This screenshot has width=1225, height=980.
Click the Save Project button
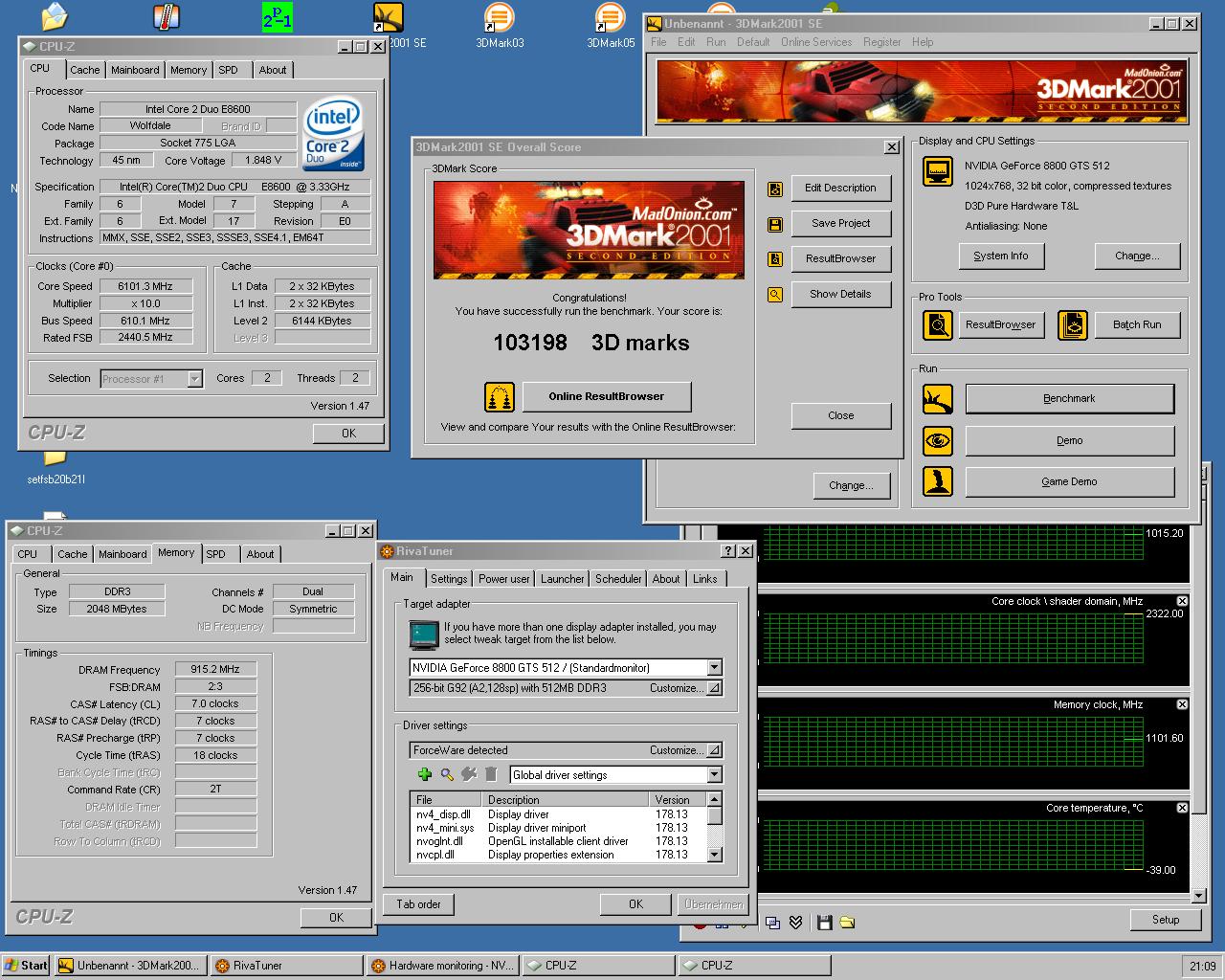pos(840,223)
